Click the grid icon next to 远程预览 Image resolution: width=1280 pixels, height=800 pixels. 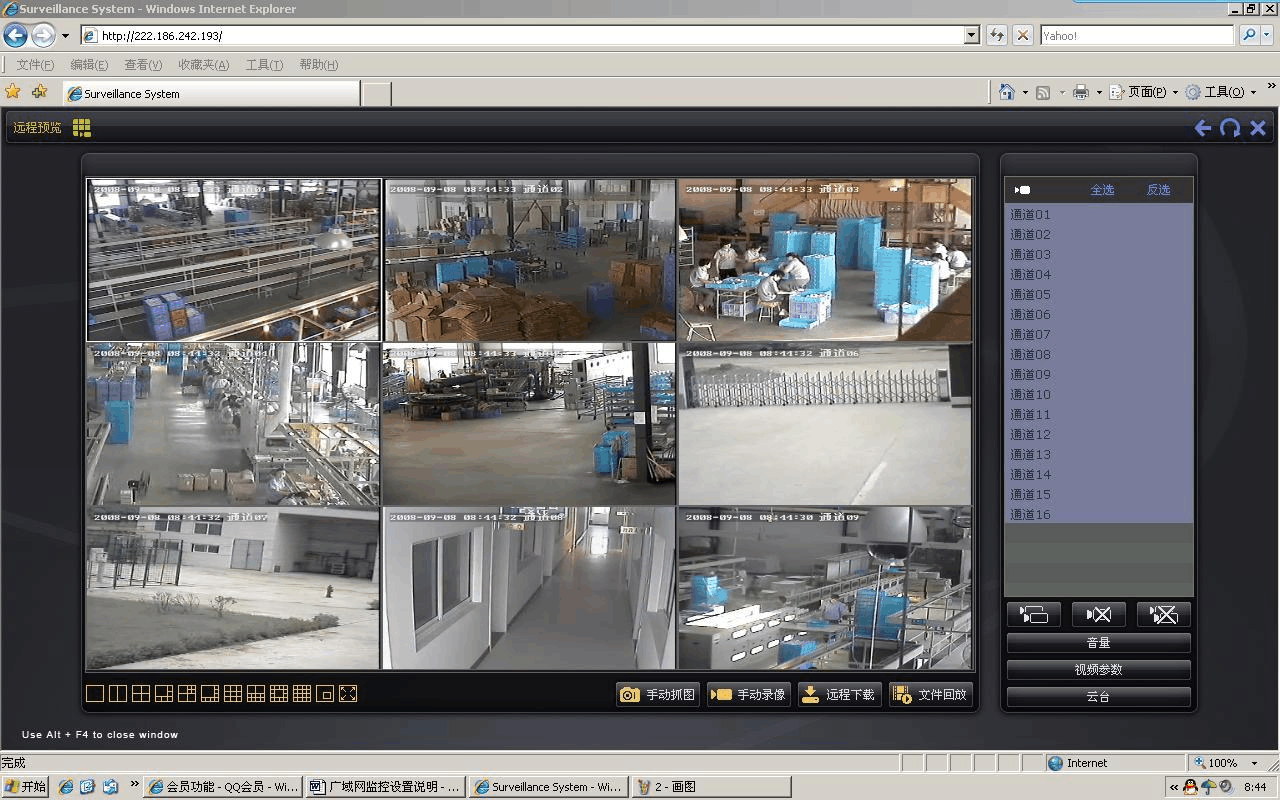point(82,128)
